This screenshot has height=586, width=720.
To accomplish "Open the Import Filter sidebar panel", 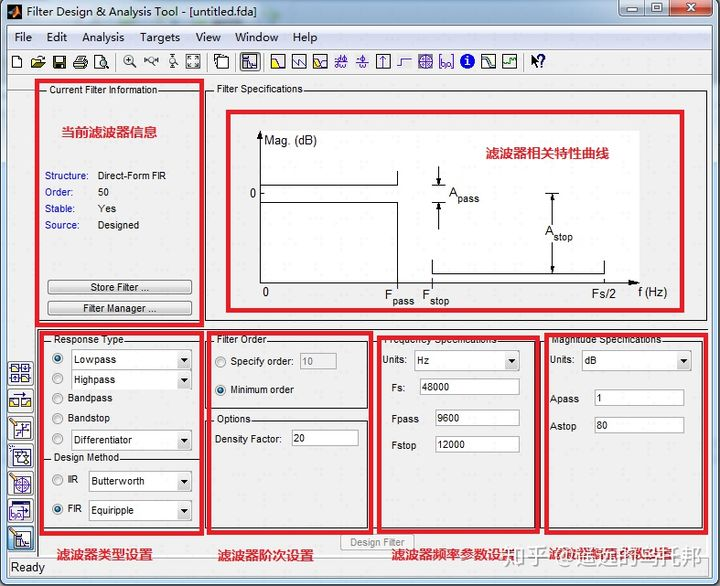I will coord(20,511).
